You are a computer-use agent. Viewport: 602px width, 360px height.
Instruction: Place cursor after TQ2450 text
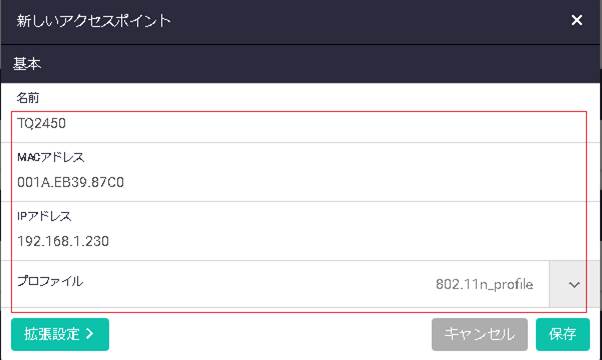coord(67,124)
